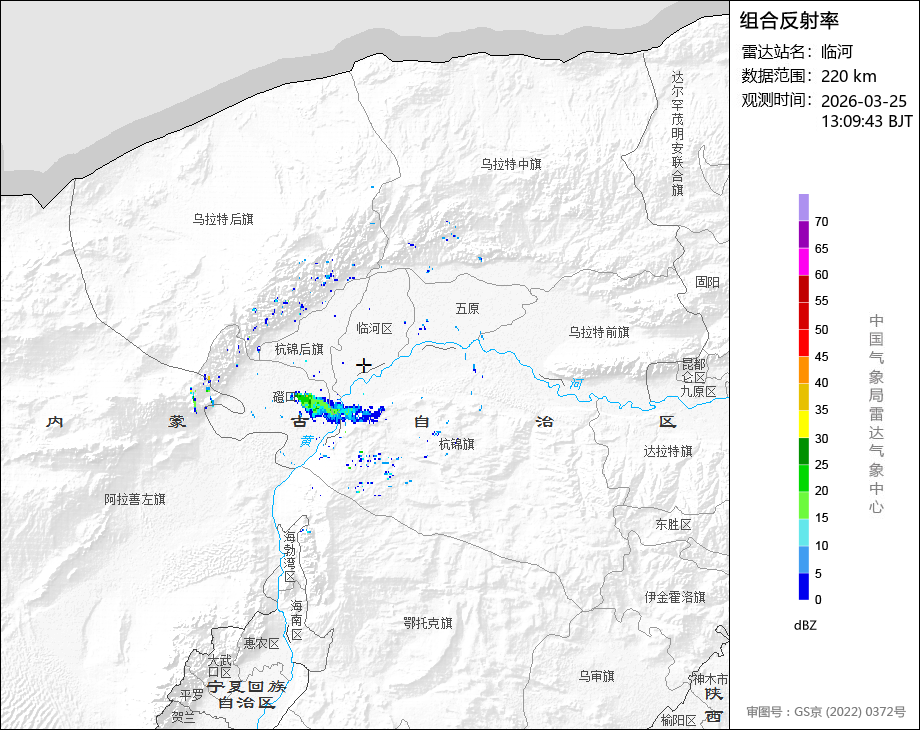This screenshot has width=920, height=730.
Task: Click the 乌审旗 map label
Action: pos(597,677)
